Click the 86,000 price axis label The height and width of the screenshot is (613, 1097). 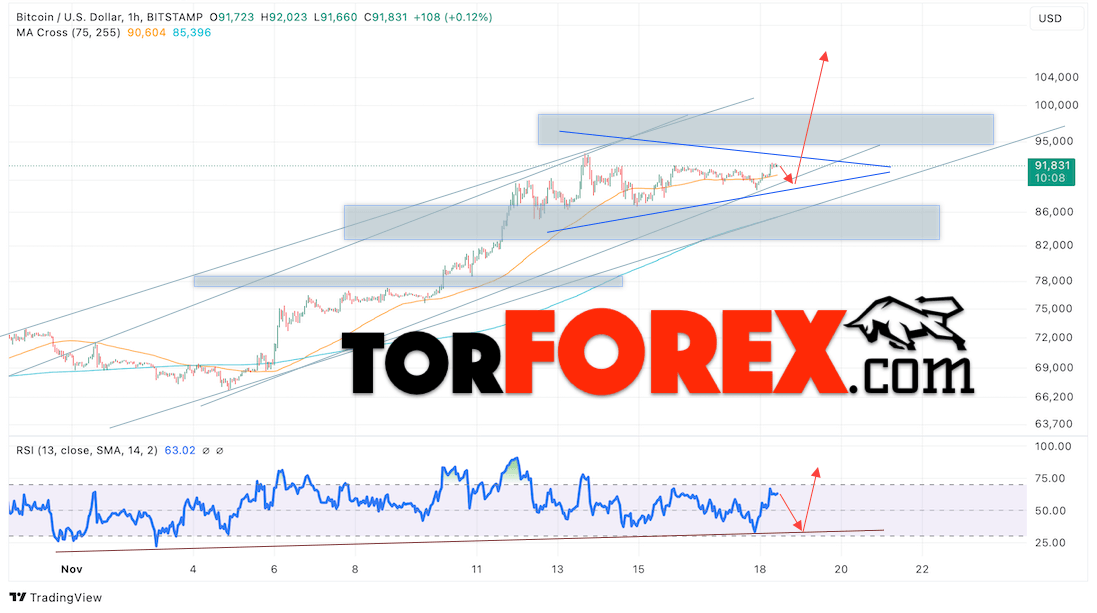[1054, 211]
